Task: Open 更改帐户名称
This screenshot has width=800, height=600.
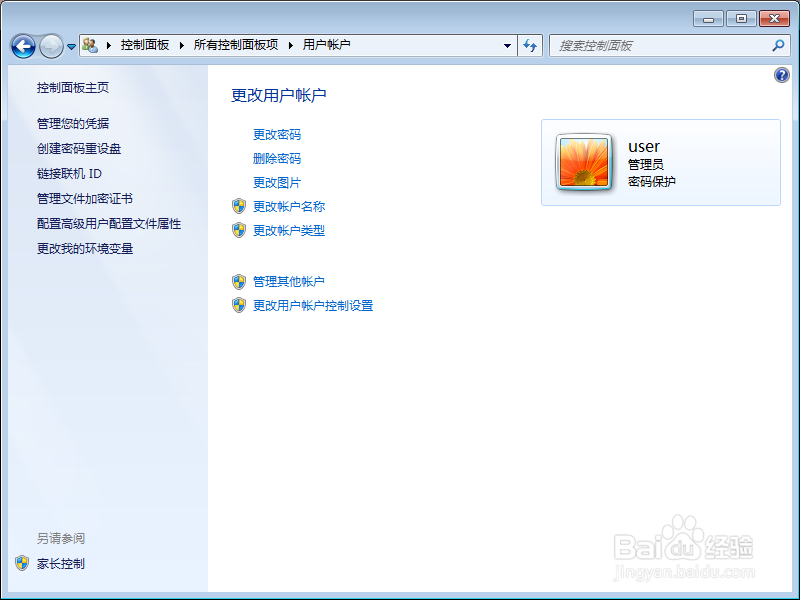Action: [289, 207]
